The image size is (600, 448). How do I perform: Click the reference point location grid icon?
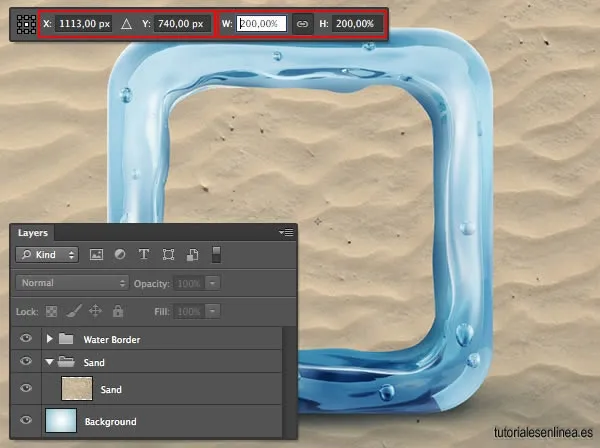26,24
